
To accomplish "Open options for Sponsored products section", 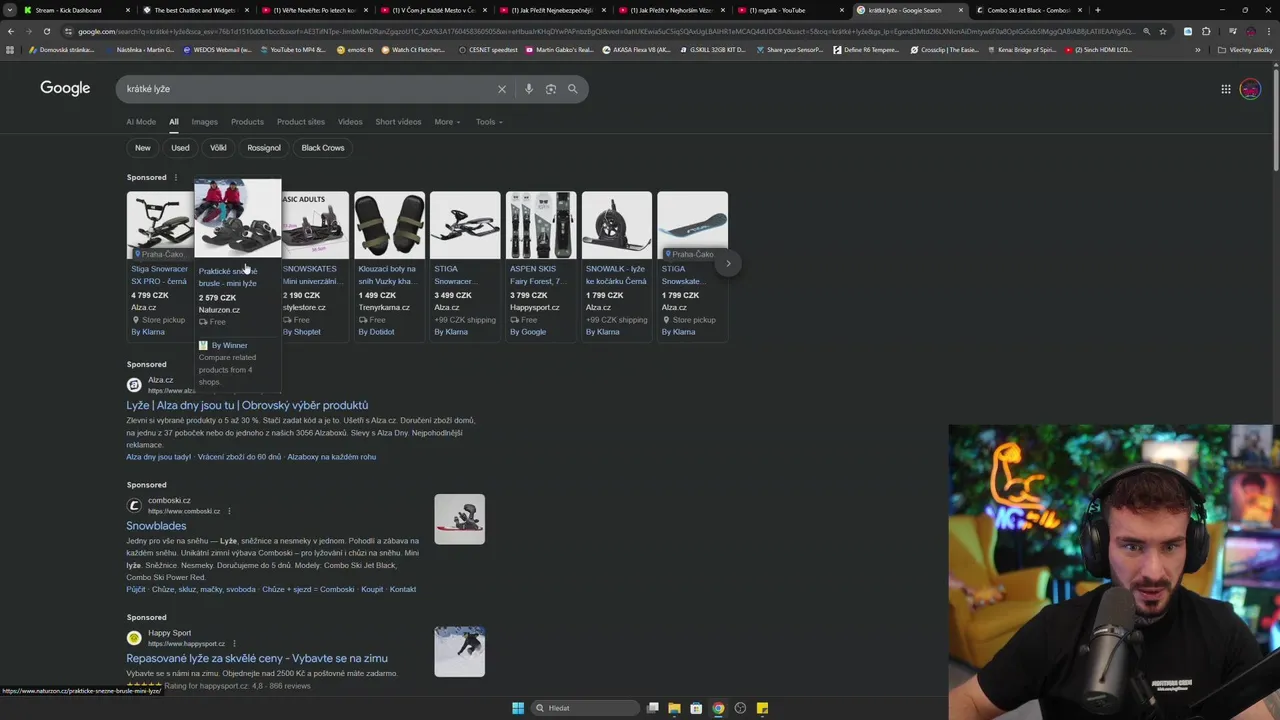I will pos(175,178).
